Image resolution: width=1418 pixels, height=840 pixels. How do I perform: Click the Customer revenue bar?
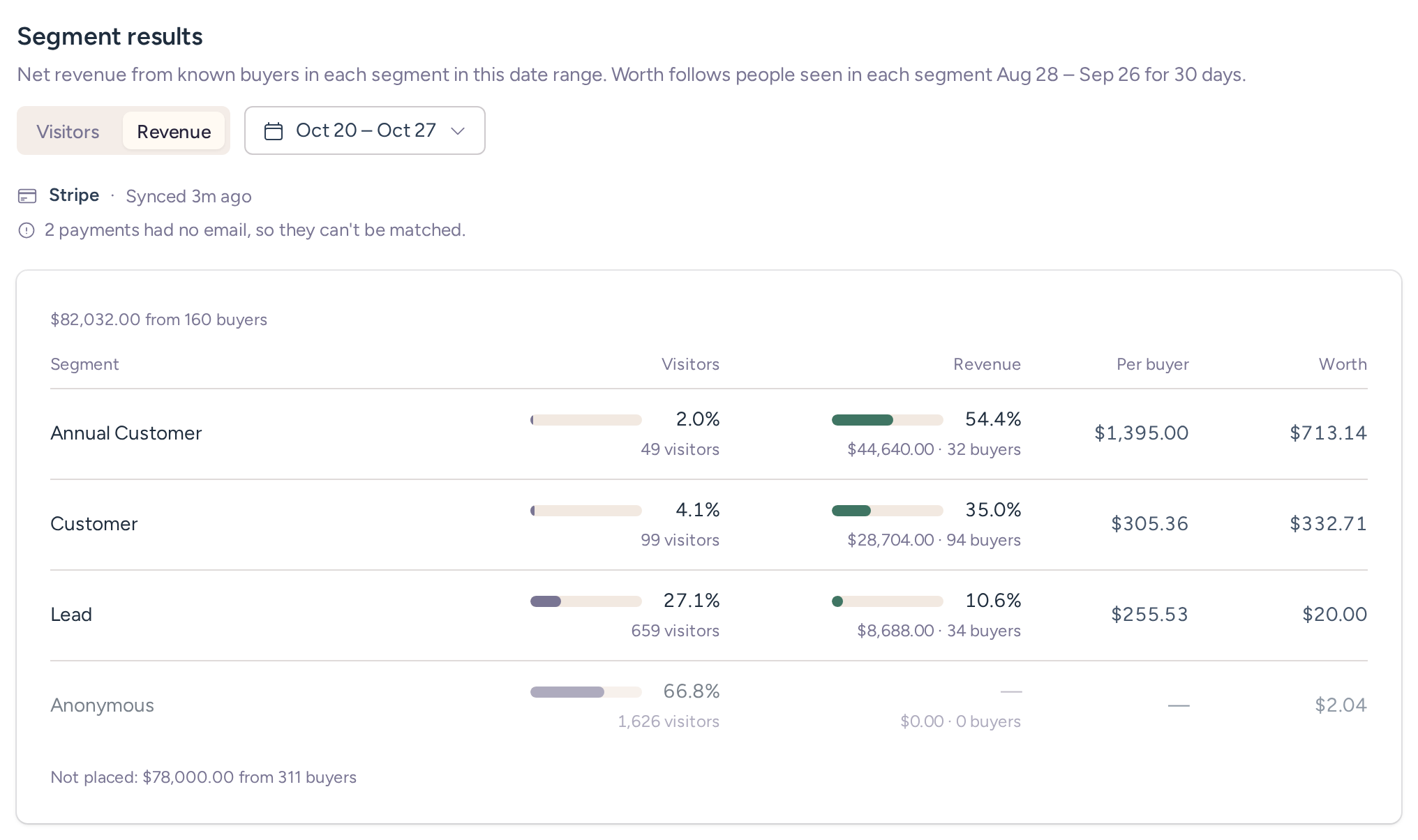point(888,511)
